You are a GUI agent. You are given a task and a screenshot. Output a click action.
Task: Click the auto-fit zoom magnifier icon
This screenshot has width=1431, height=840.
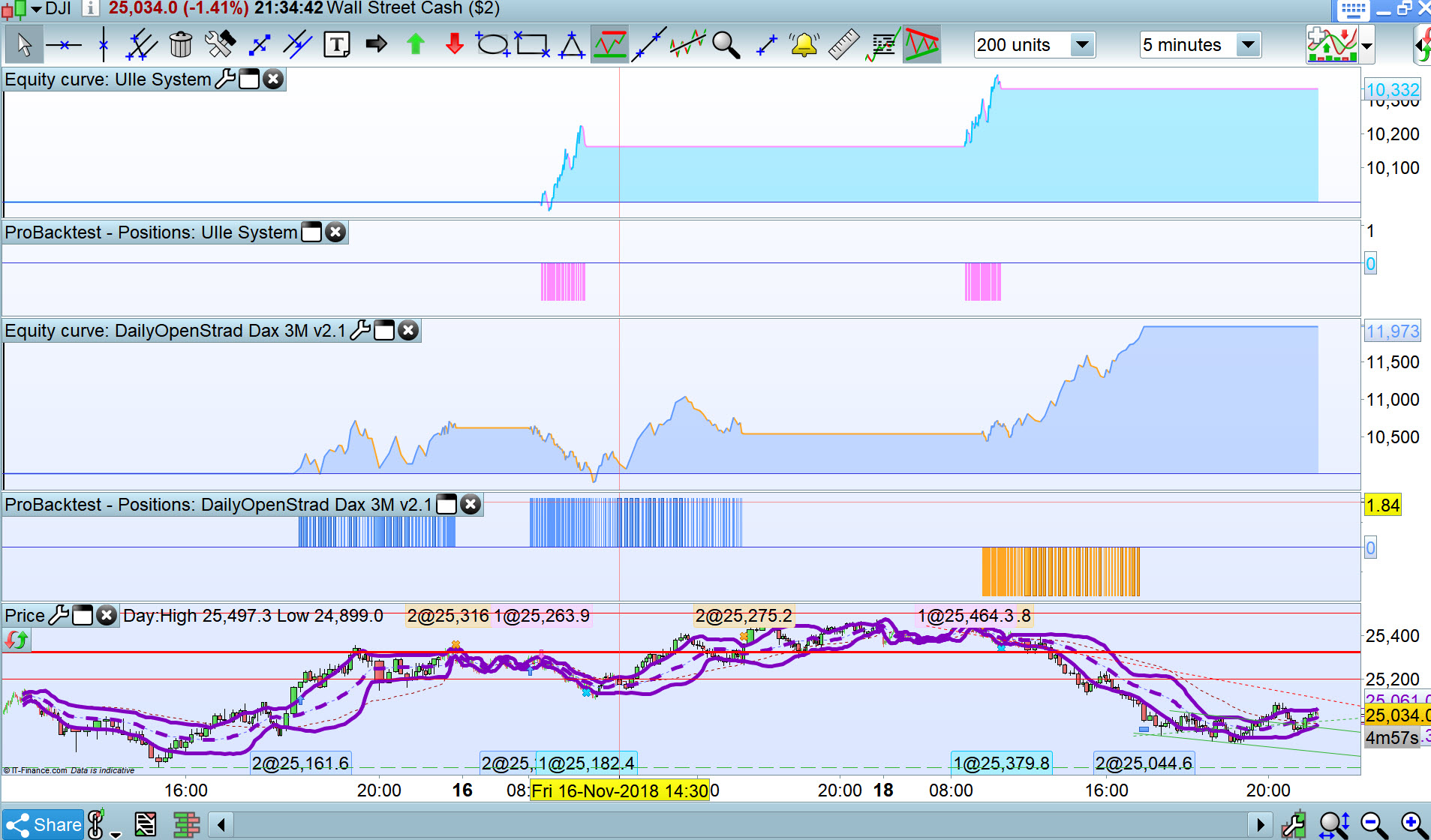[x=1335, y=825]
